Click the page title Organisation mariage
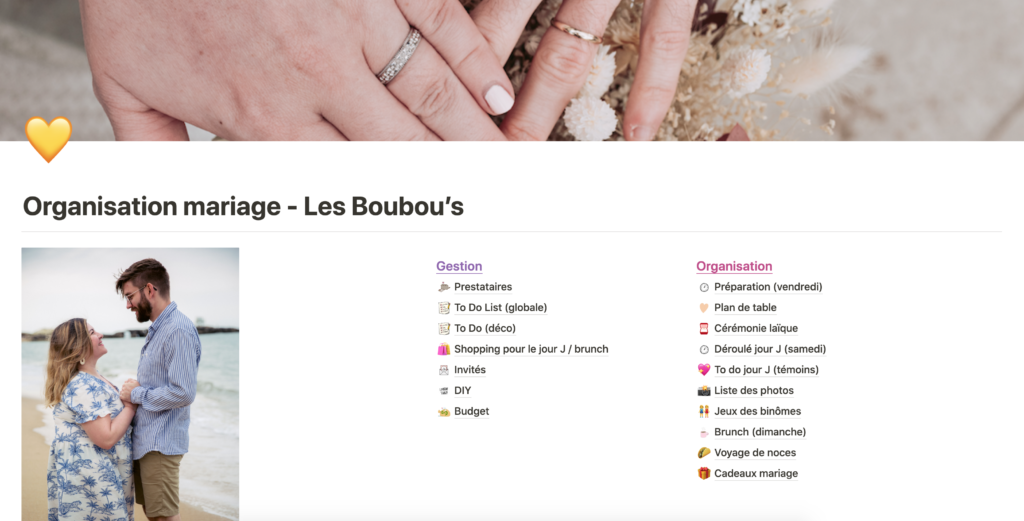This screenshot has height=521, width=1024. click(152, 206)
